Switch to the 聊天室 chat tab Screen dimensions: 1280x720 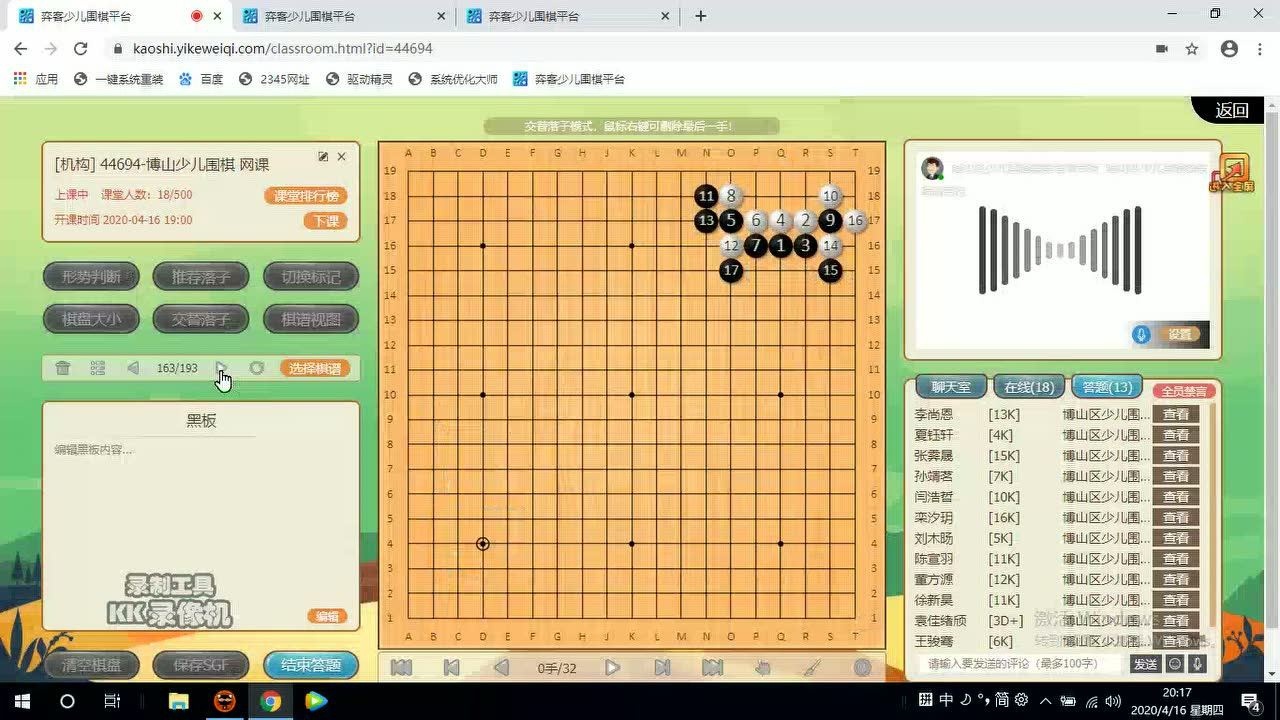pyautogui.click(x=949, y=386)
